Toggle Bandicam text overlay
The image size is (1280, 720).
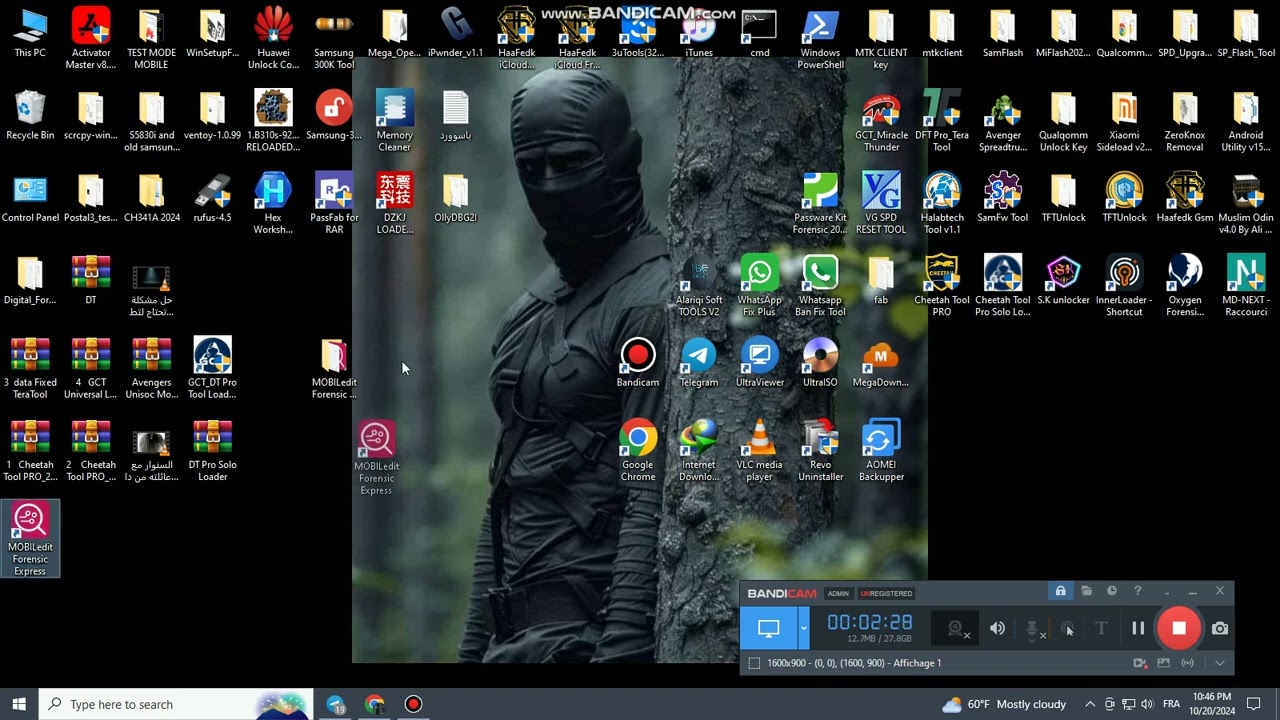coord(1101,629)
